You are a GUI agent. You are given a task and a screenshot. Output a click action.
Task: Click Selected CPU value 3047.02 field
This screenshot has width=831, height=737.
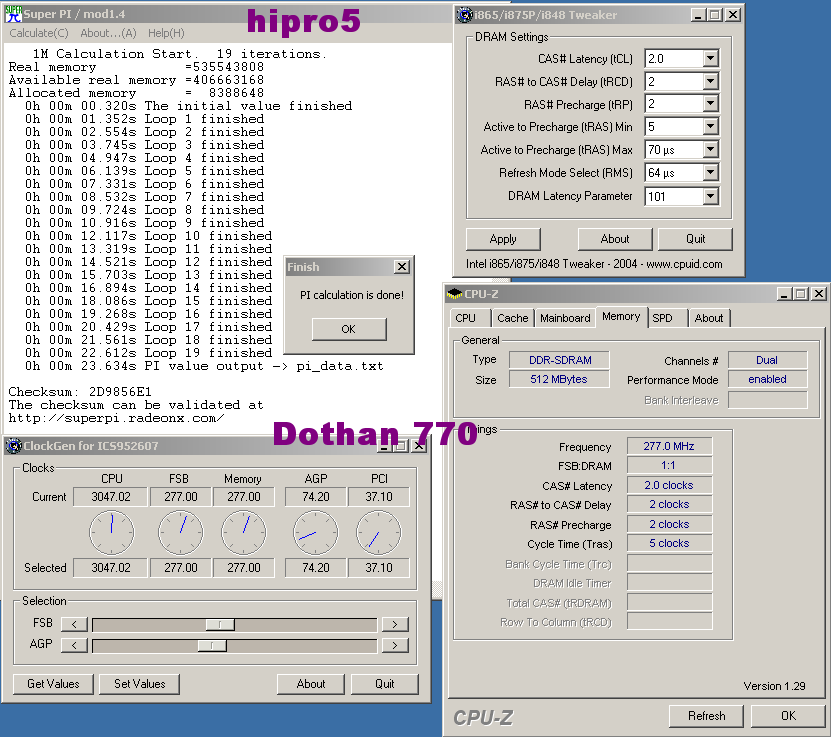[111, 568]
